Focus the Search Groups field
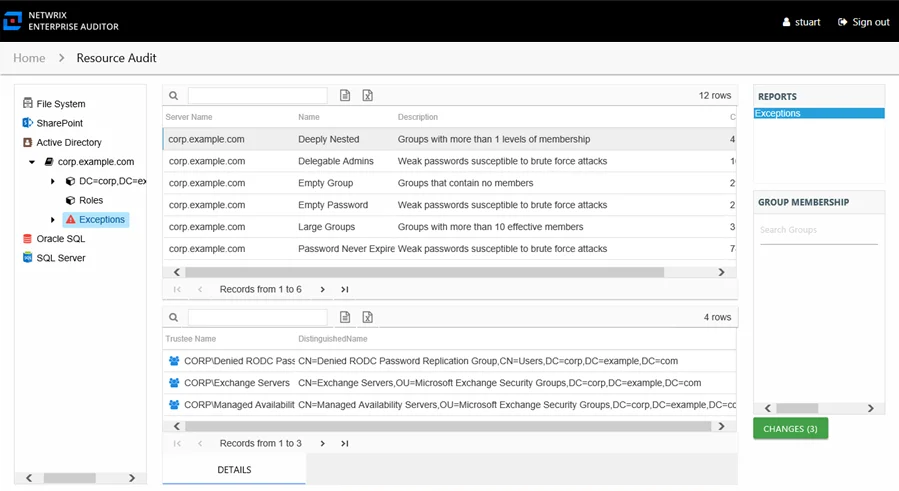The image size is (899, 491). (819, 230)
